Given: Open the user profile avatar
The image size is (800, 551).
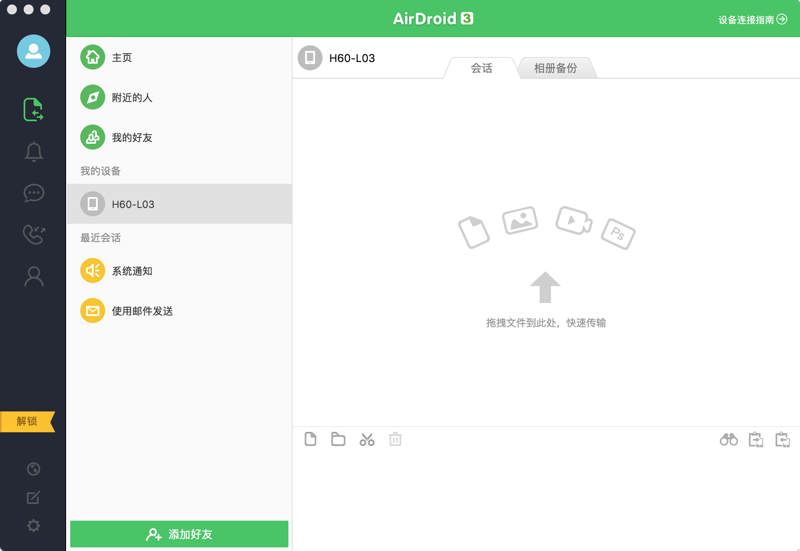Looking at the screenshot, I should point(34,51).
